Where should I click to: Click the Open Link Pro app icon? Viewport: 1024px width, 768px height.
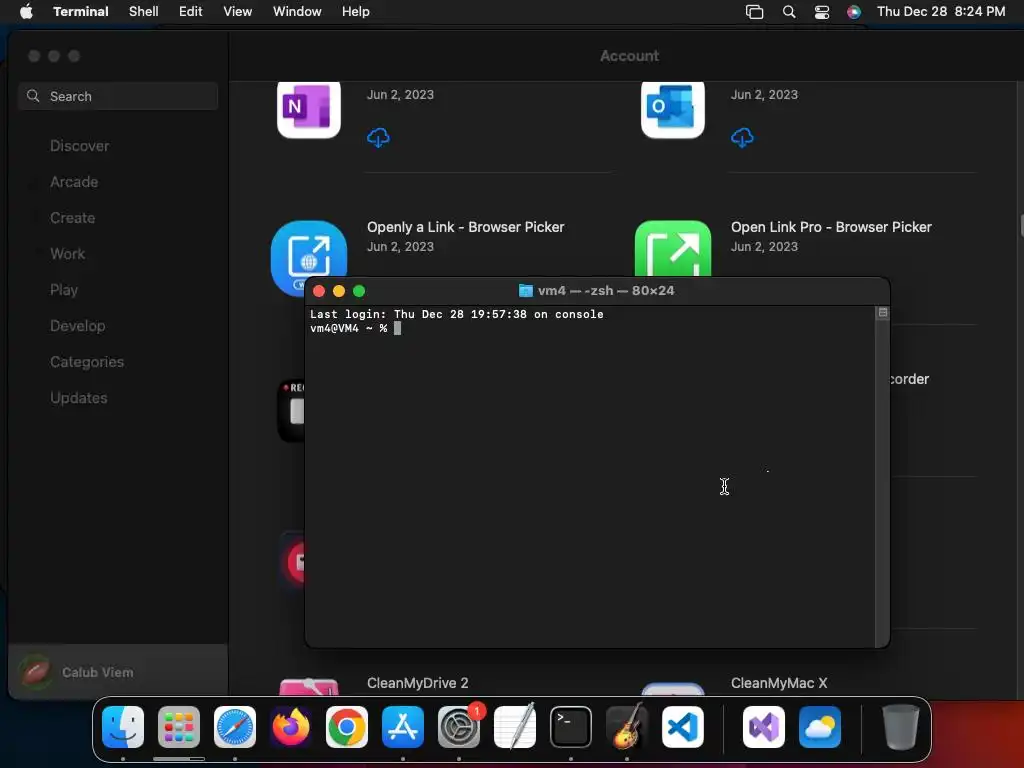(673, 249)
